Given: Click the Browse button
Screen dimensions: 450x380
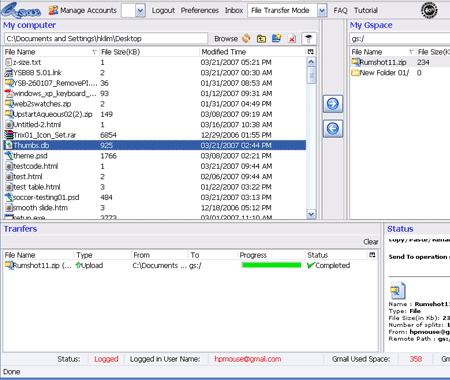Looking at the screenshot, I should (226, 39).
